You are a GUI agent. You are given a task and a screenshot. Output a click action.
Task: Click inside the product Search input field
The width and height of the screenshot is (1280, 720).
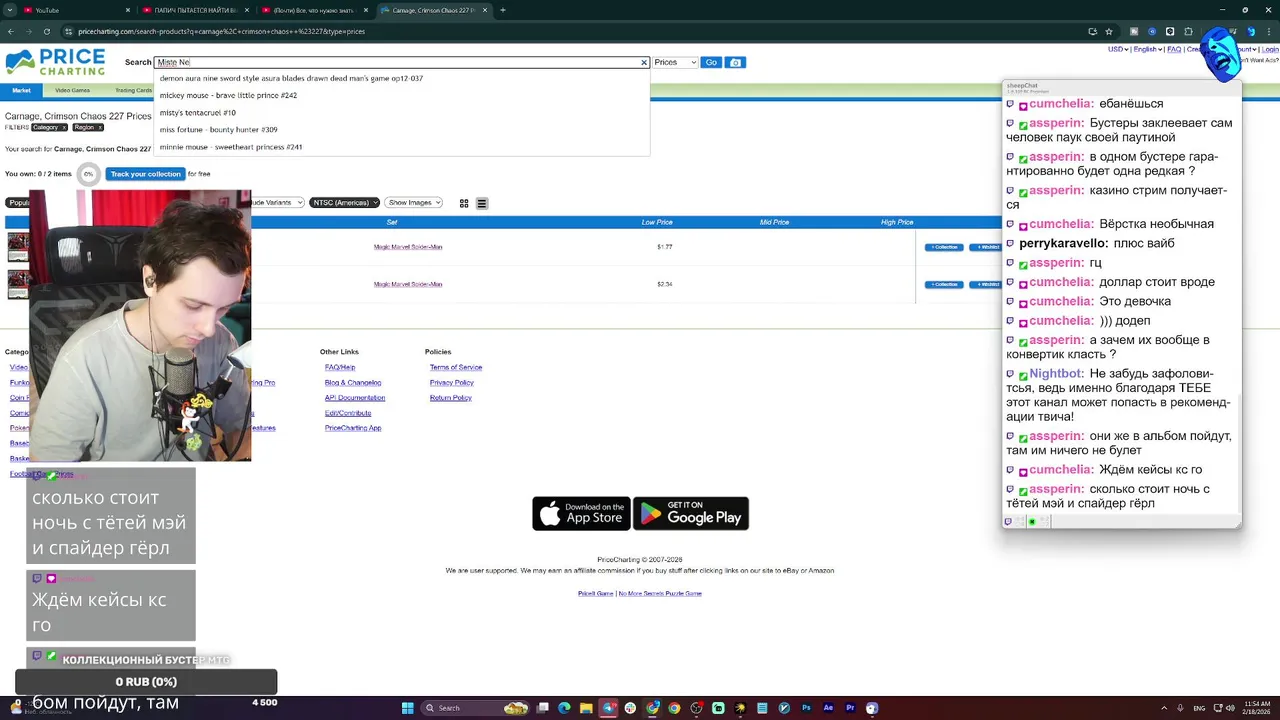coord(400,62)
